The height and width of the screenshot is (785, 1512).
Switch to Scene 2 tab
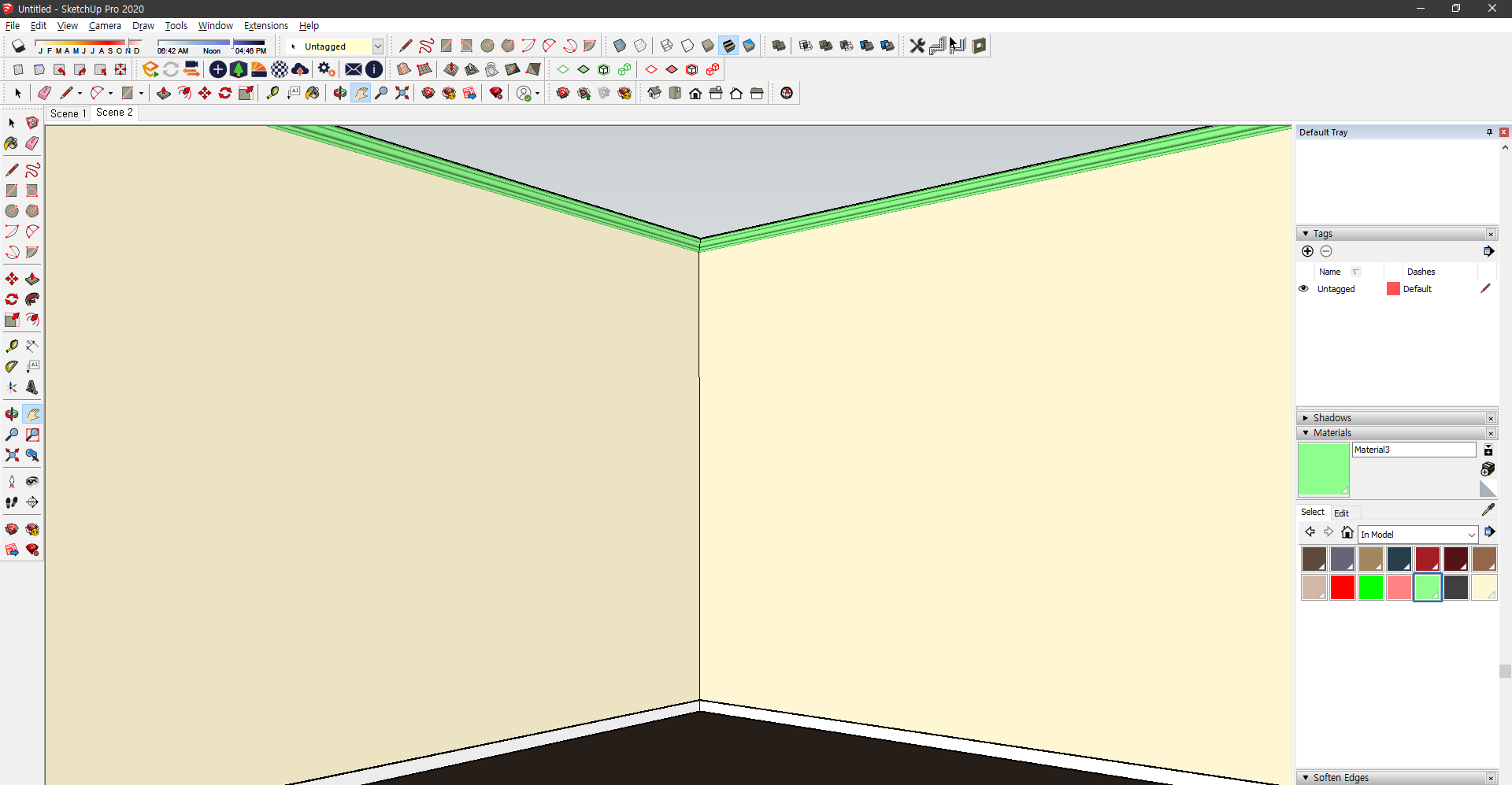point(114,113)
